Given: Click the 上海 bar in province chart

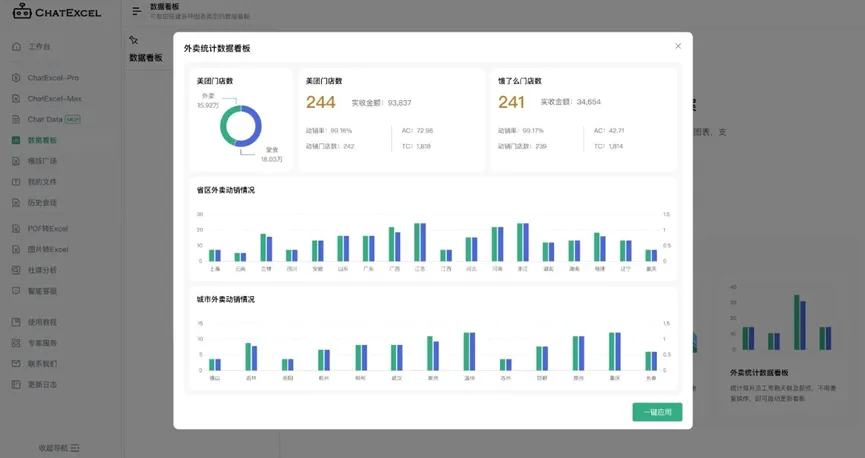Looking at the screenshot, I should pos(215,255).
